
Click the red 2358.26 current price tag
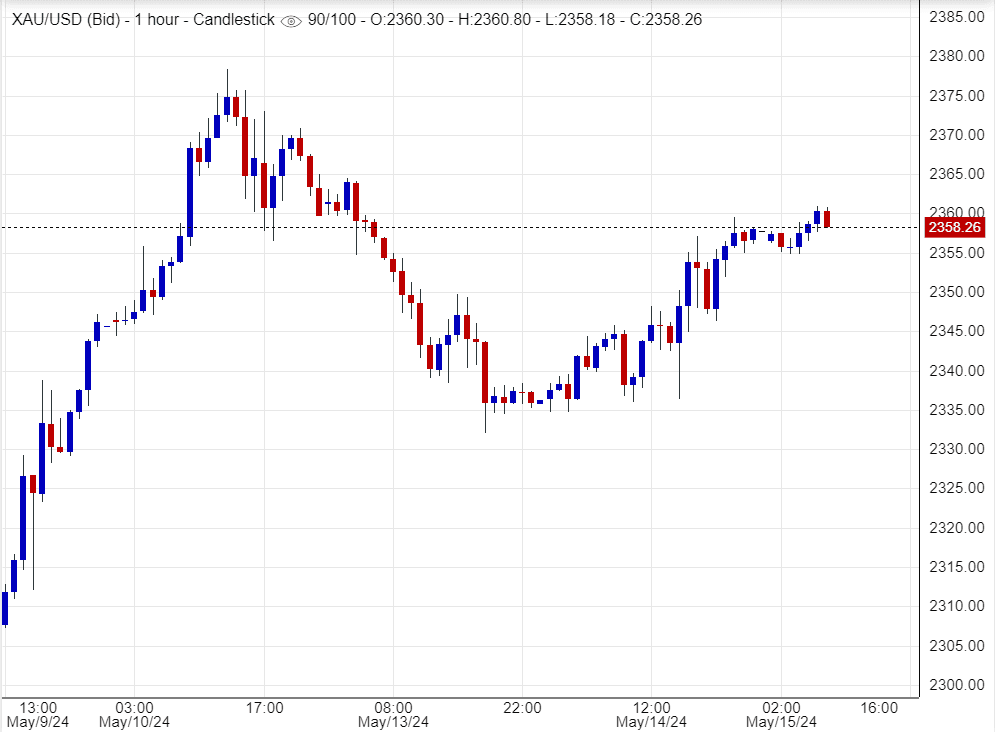click(x=955, y=228)
